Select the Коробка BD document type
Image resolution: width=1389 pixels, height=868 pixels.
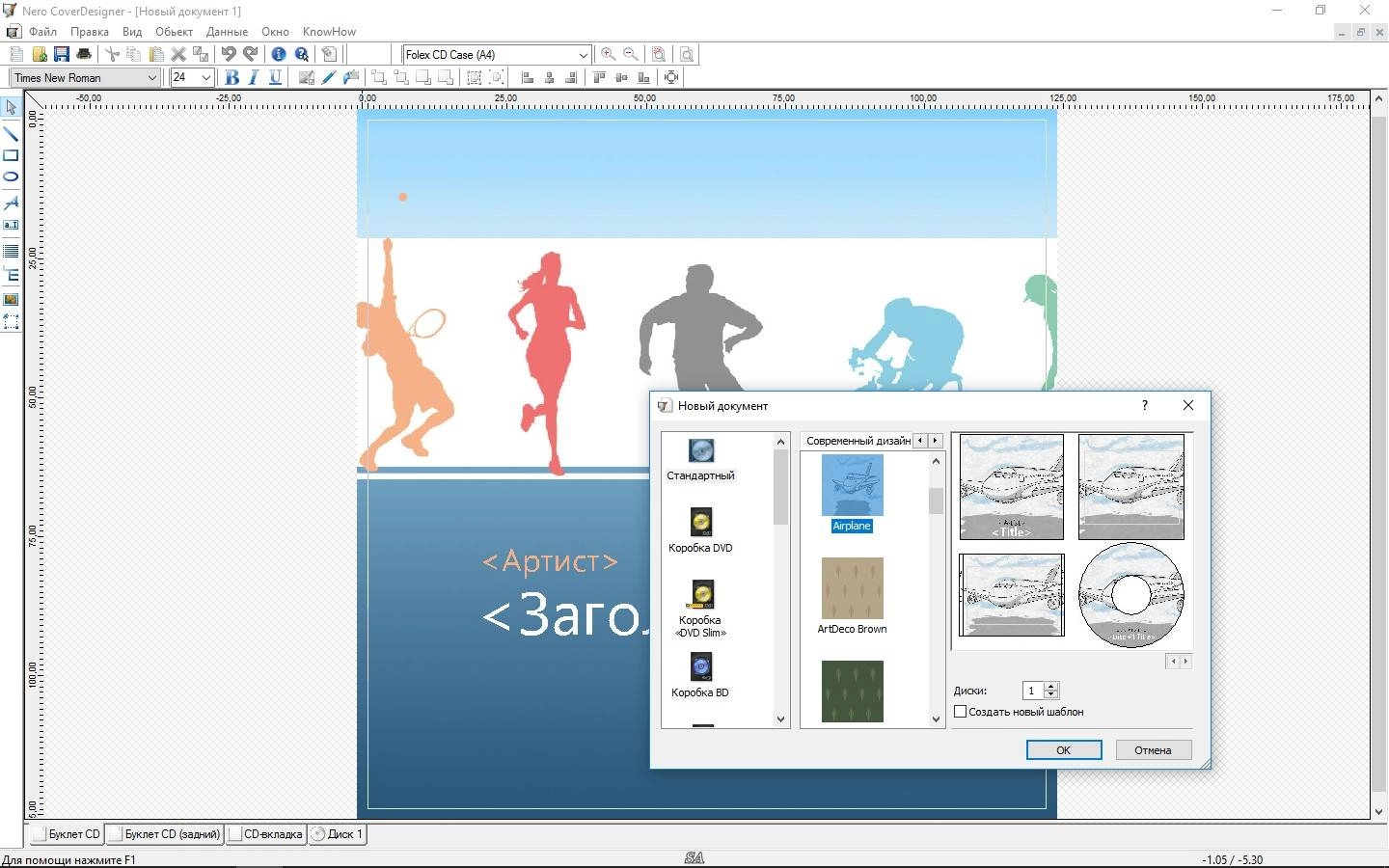(701, 676)
